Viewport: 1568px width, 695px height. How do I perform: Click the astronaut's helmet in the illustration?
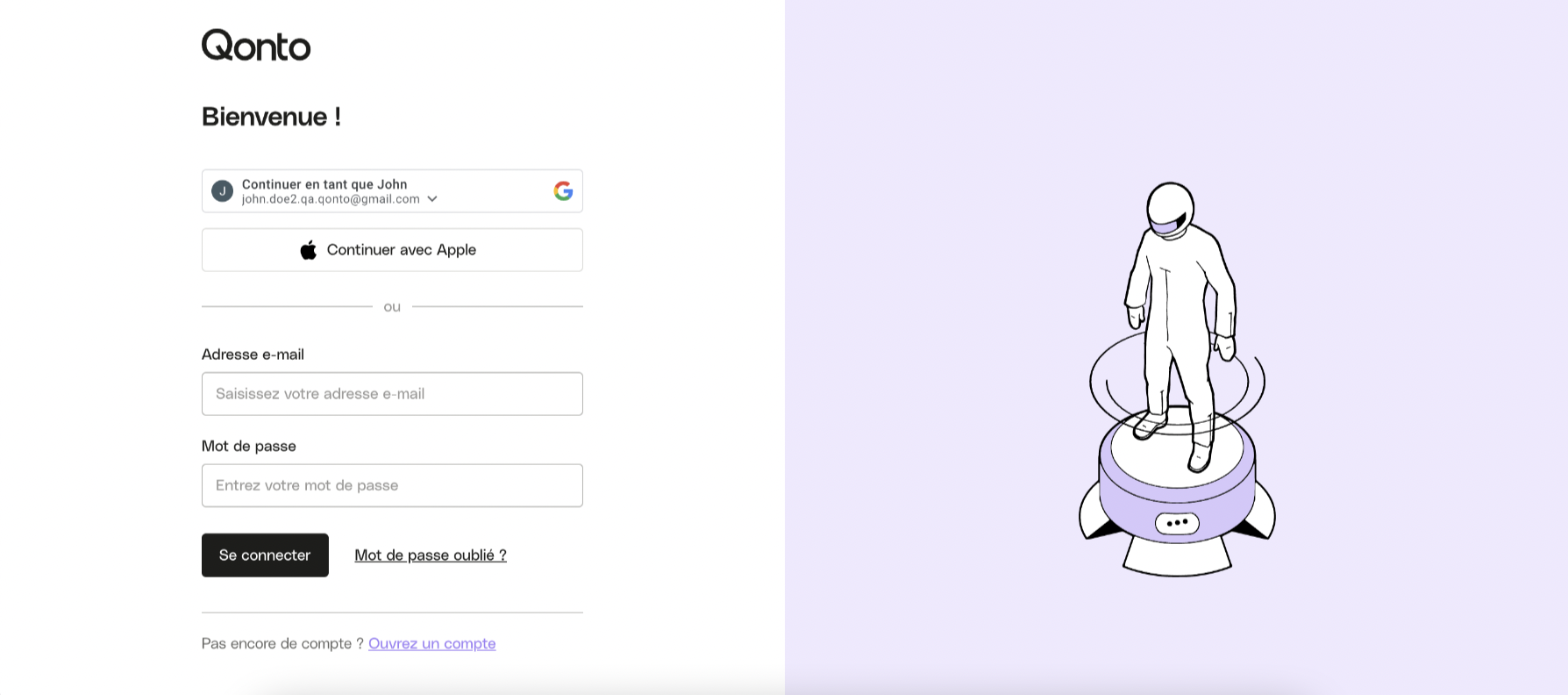(x=1171, y=209)
